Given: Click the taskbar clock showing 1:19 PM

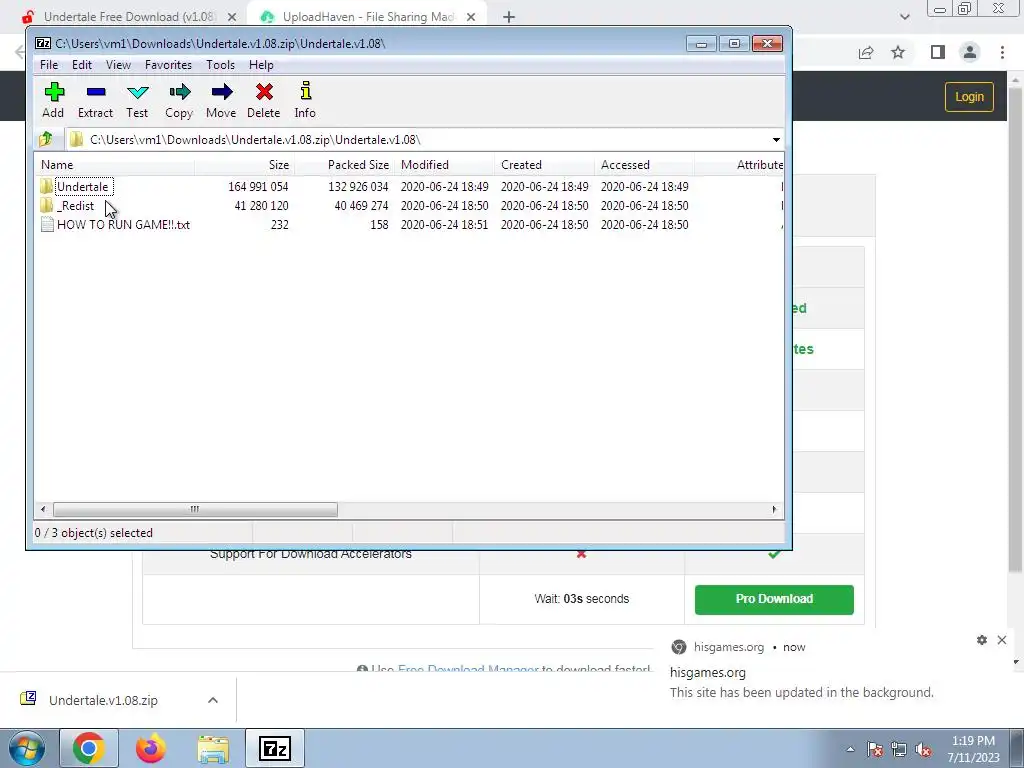Looking at the screenshot, I should tap(973, 749).
